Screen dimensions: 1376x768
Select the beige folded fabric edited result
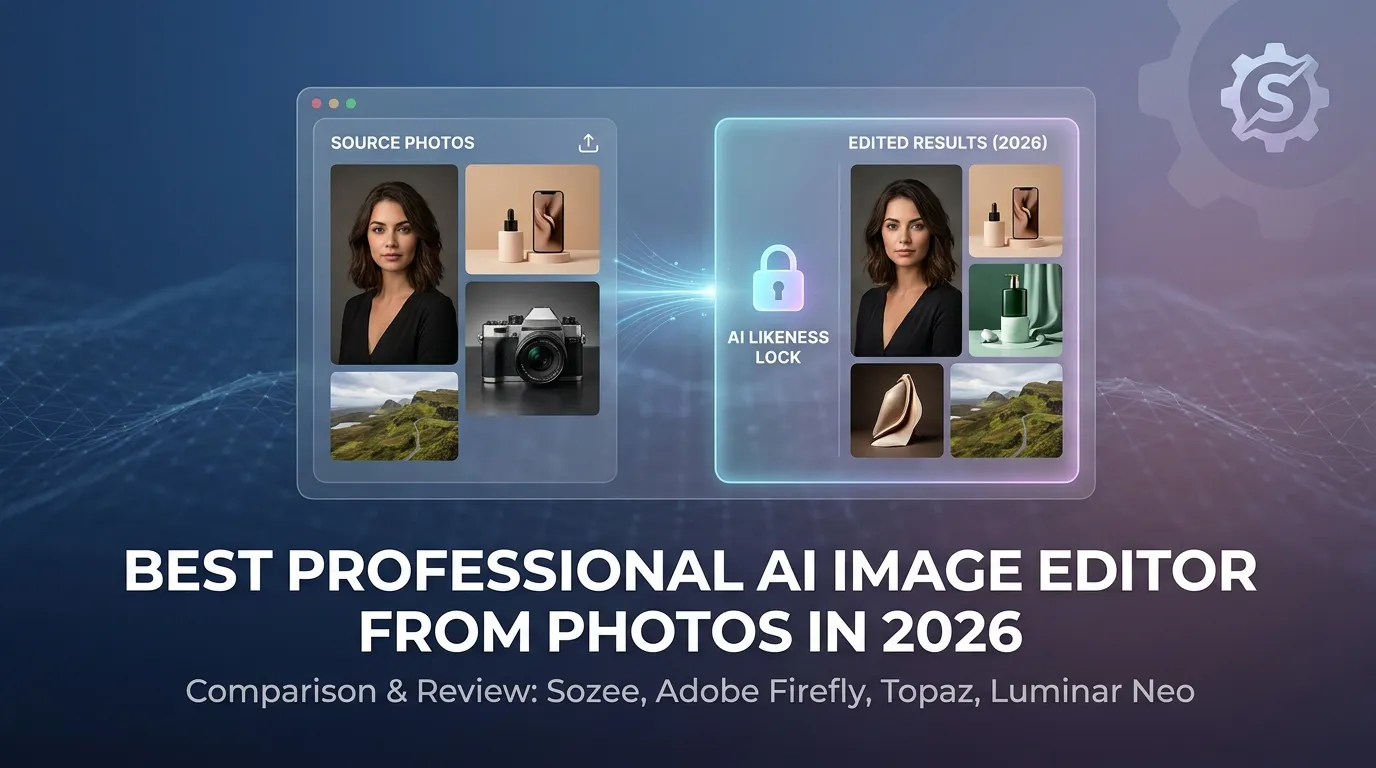pos(897,410)
